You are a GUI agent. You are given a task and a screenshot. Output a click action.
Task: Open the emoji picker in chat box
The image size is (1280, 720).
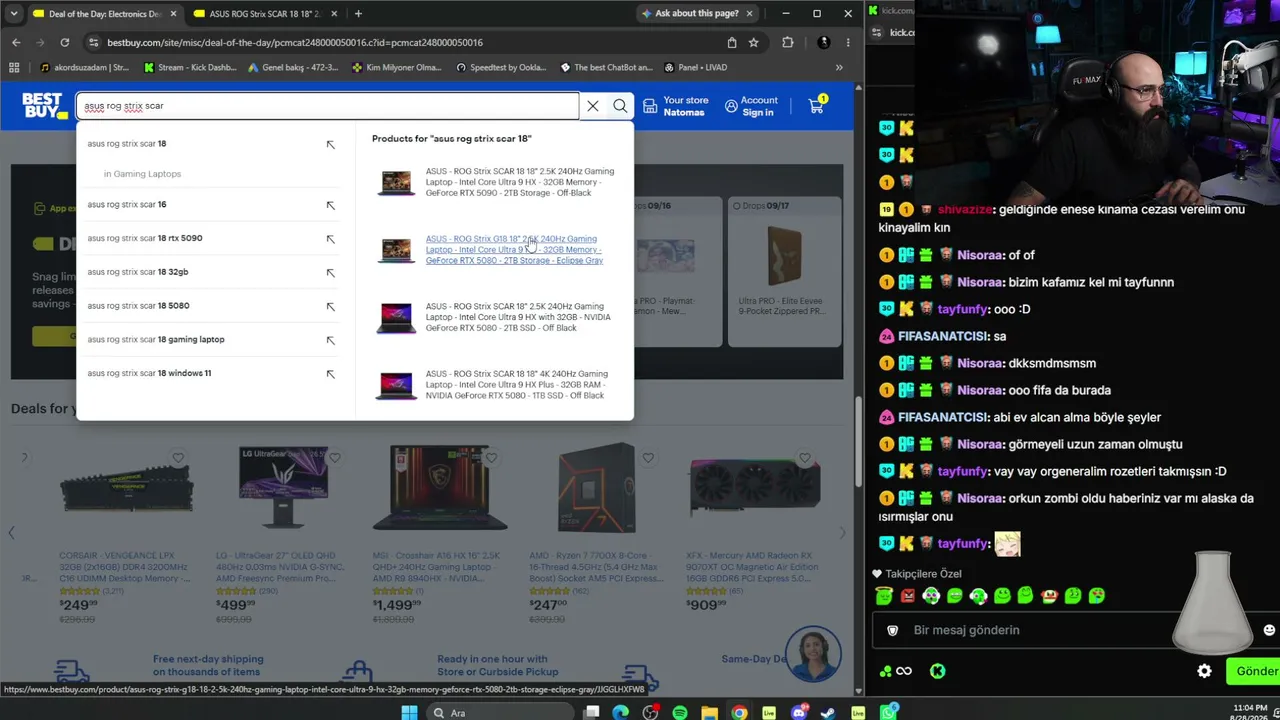tap(1269, 630)
